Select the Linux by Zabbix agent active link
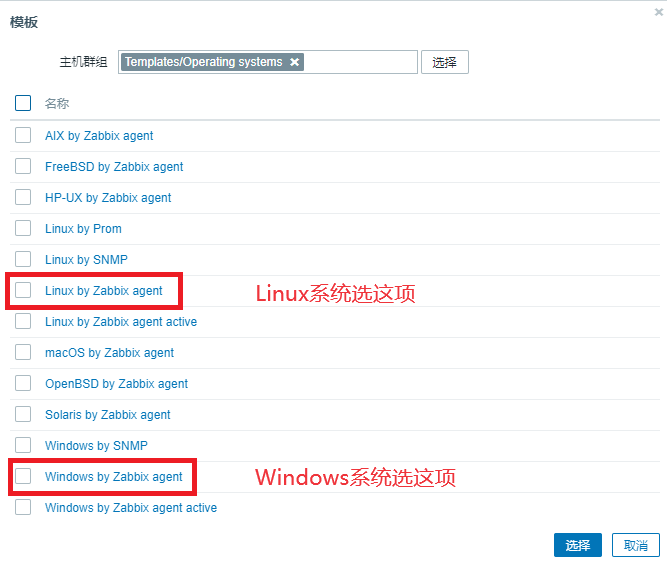The width and height of the screenshot is (667, 567). click(121, 322)
